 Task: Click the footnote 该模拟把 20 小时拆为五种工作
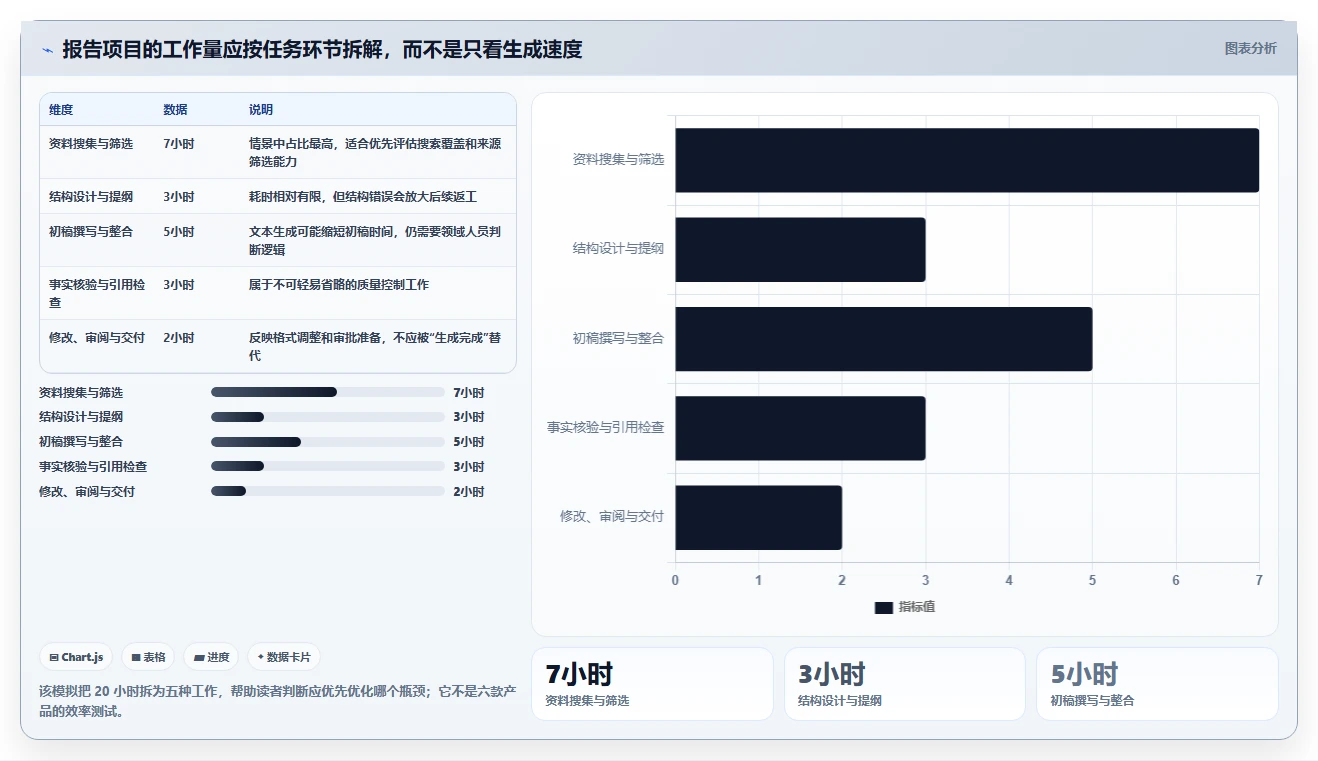pyautogui.click(x=277, y=701)
